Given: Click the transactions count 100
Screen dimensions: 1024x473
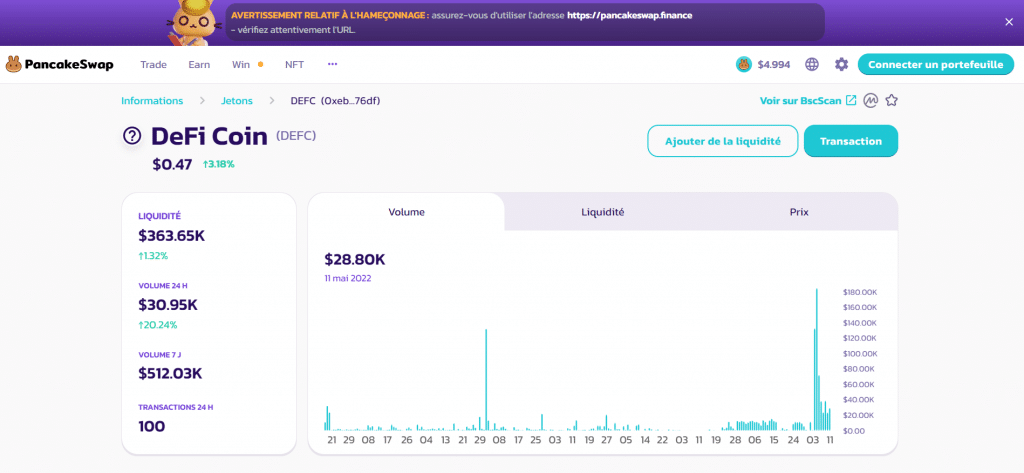Looking at the screenshot, I should pyautogui.click(x=152, y=426).
